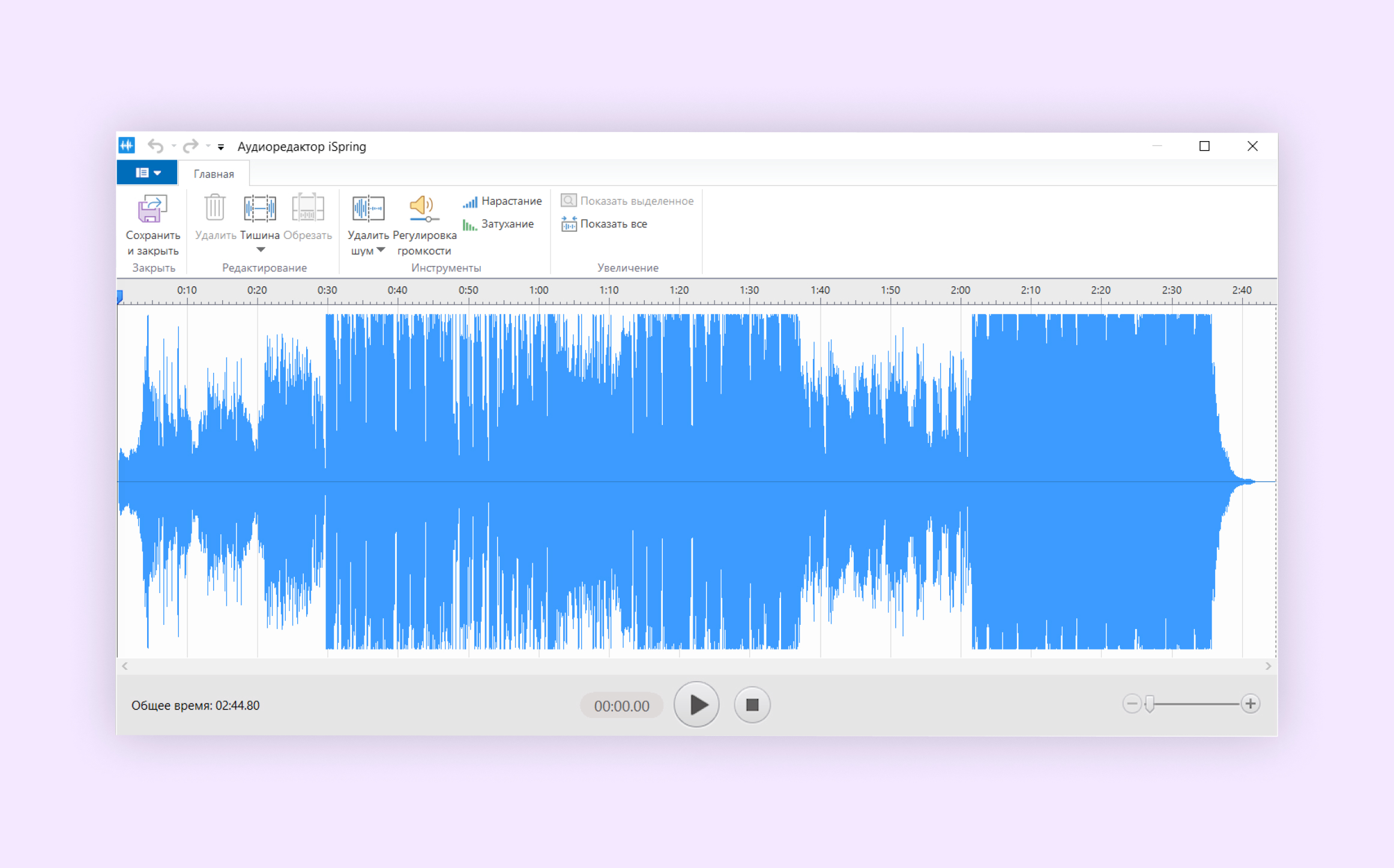
Task: Maximize the audio editor window
Action: coord(1204,146)
